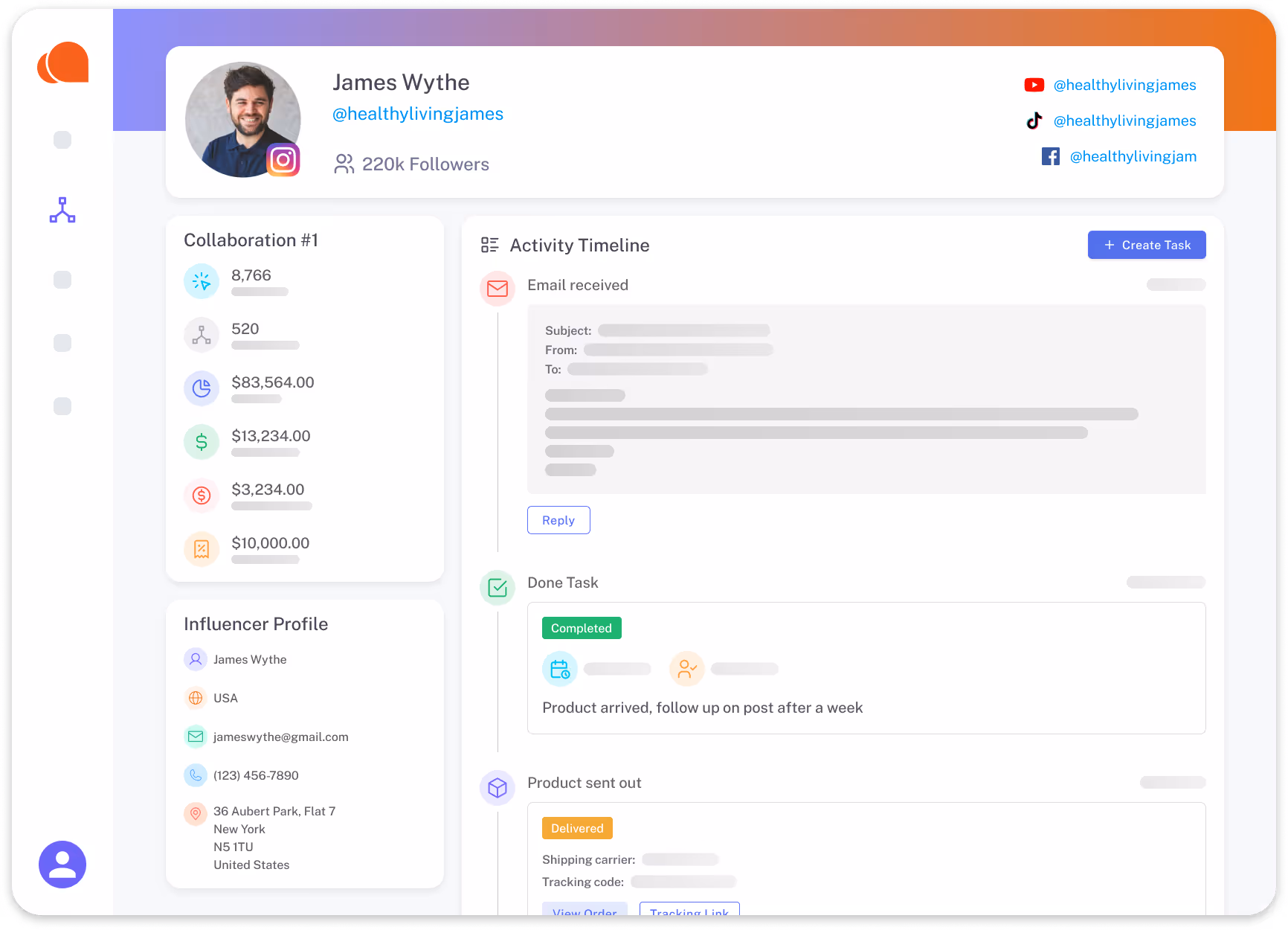The width and height of the screenshot is (1288, 930).
Task: Click the mail icon beside jameswythe@gmail.com
Action: (196, 737)
